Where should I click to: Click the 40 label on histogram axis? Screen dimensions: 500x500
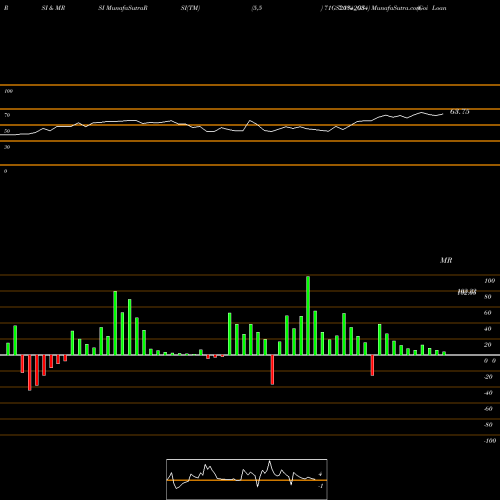click(x=487, y=329)
